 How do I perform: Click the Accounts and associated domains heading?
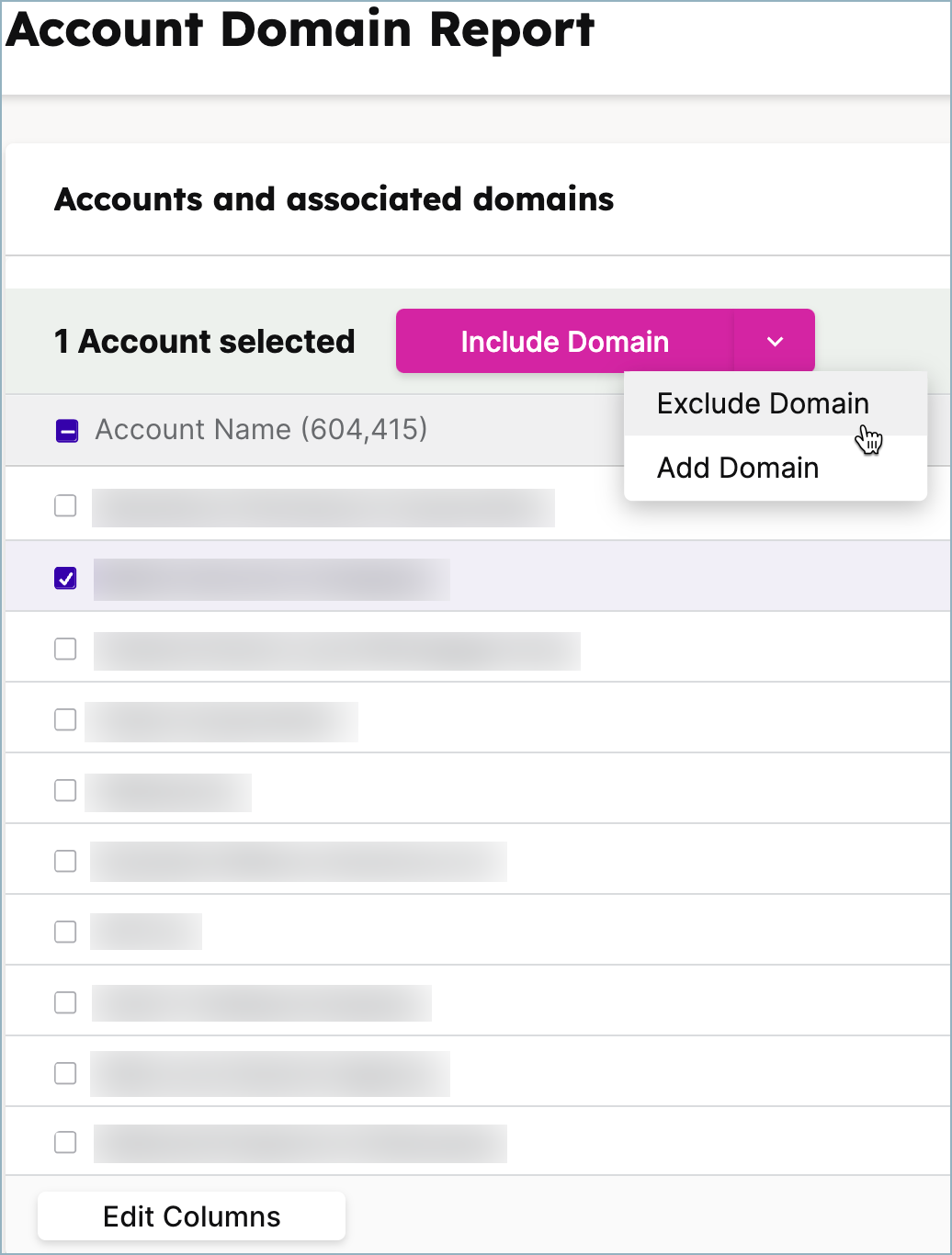pyautogui.click(x=334, y=198)
